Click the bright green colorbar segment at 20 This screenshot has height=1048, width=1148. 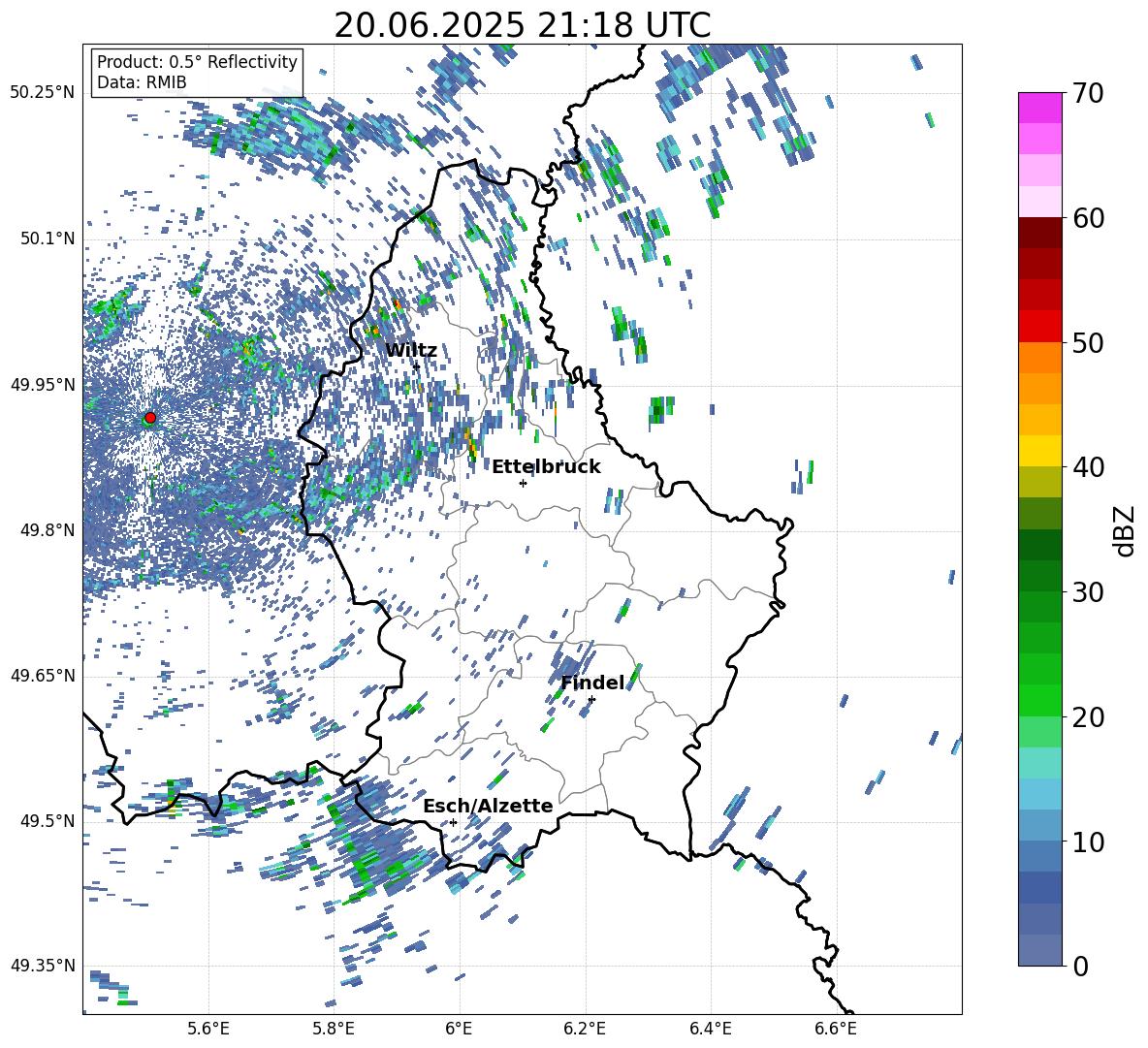click(x=1039, y=700)
